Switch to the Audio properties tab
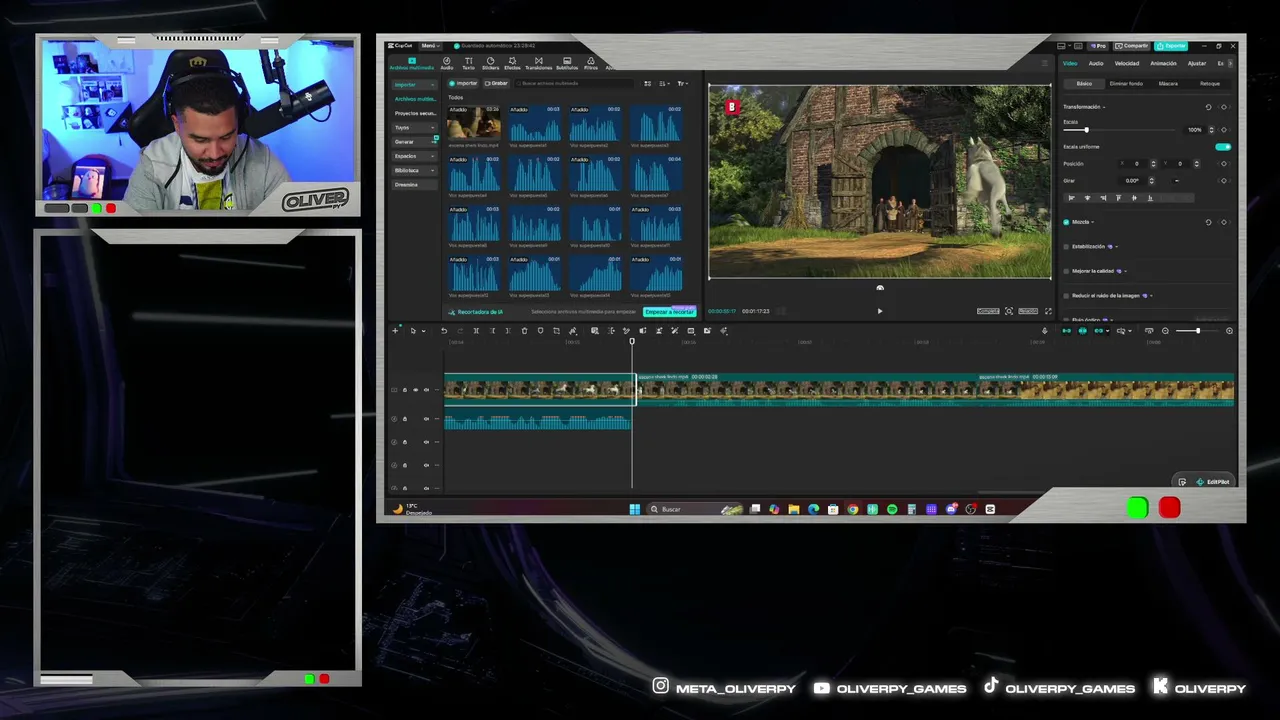The image size is (1280, 720). point(1096,63)
